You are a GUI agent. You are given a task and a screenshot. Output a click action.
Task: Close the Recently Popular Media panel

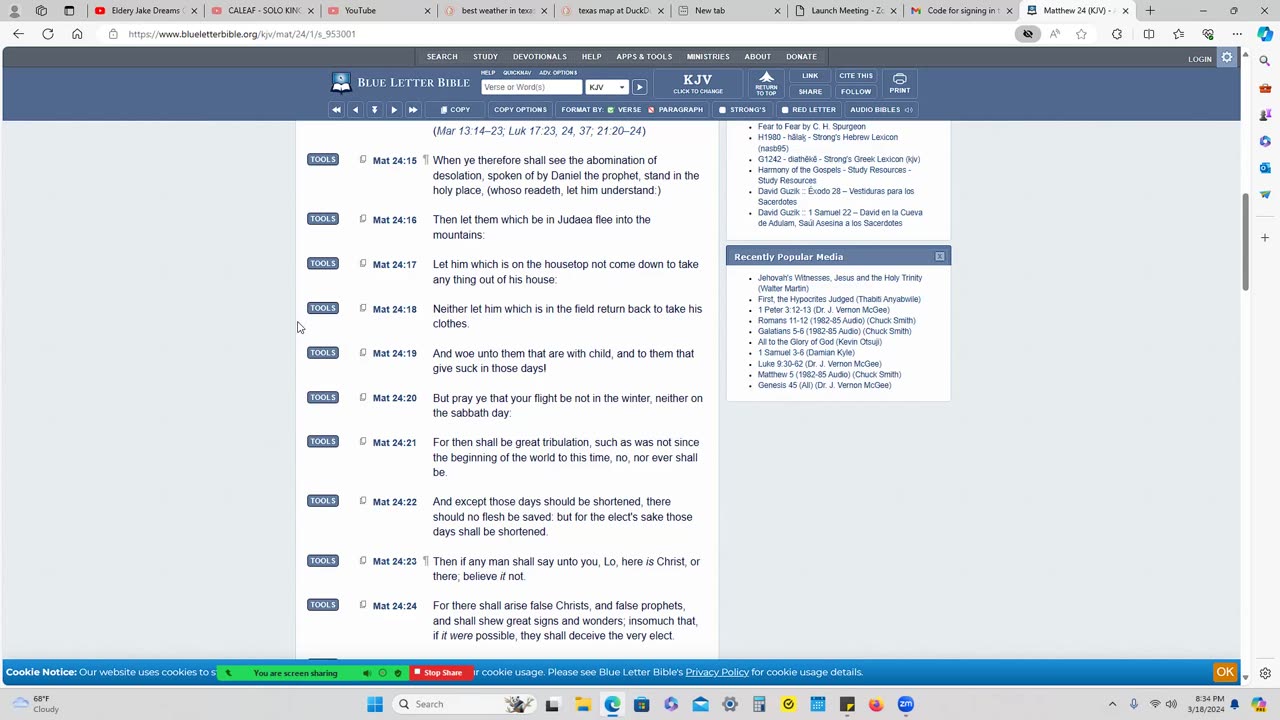coord(940,256)
